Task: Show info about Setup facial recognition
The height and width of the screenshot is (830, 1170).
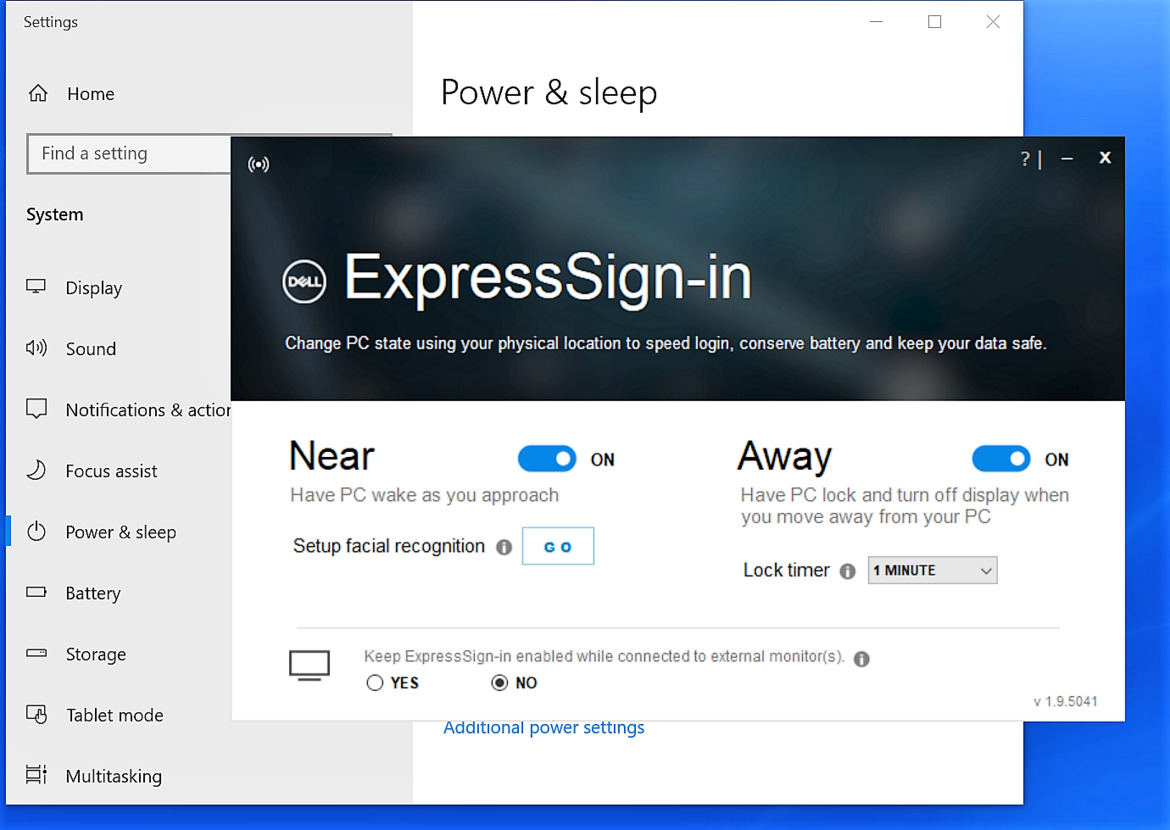Action: tap(504, 547)
